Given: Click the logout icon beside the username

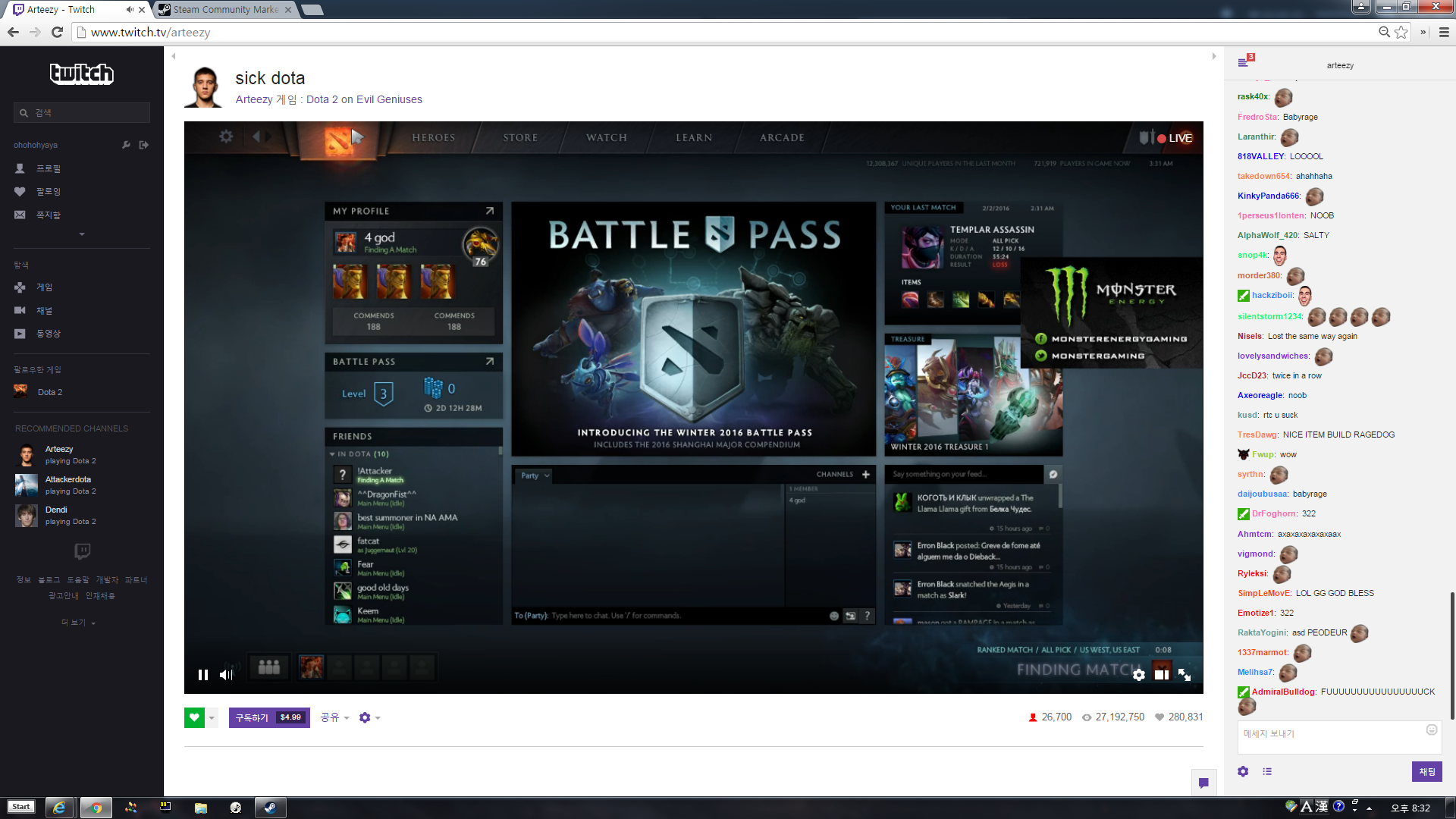Looking at the screenshot, I should (144, 145).
